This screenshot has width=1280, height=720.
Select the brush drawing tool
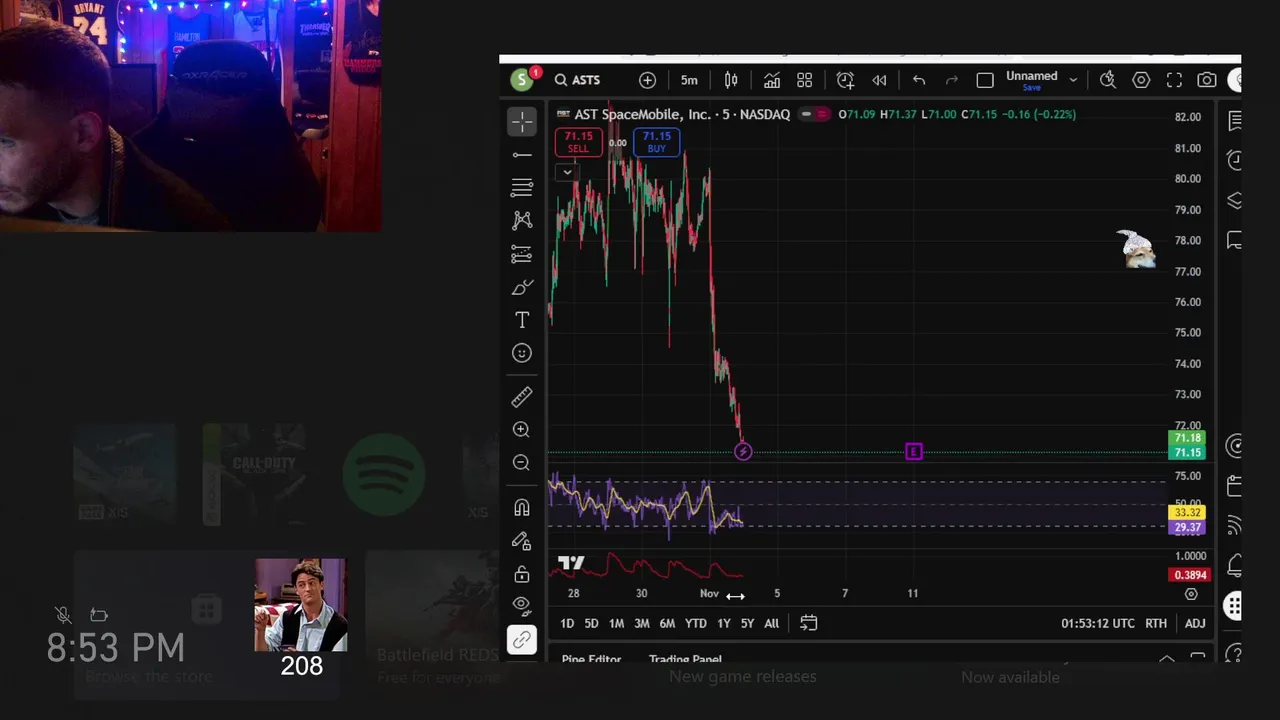point(521,287)
